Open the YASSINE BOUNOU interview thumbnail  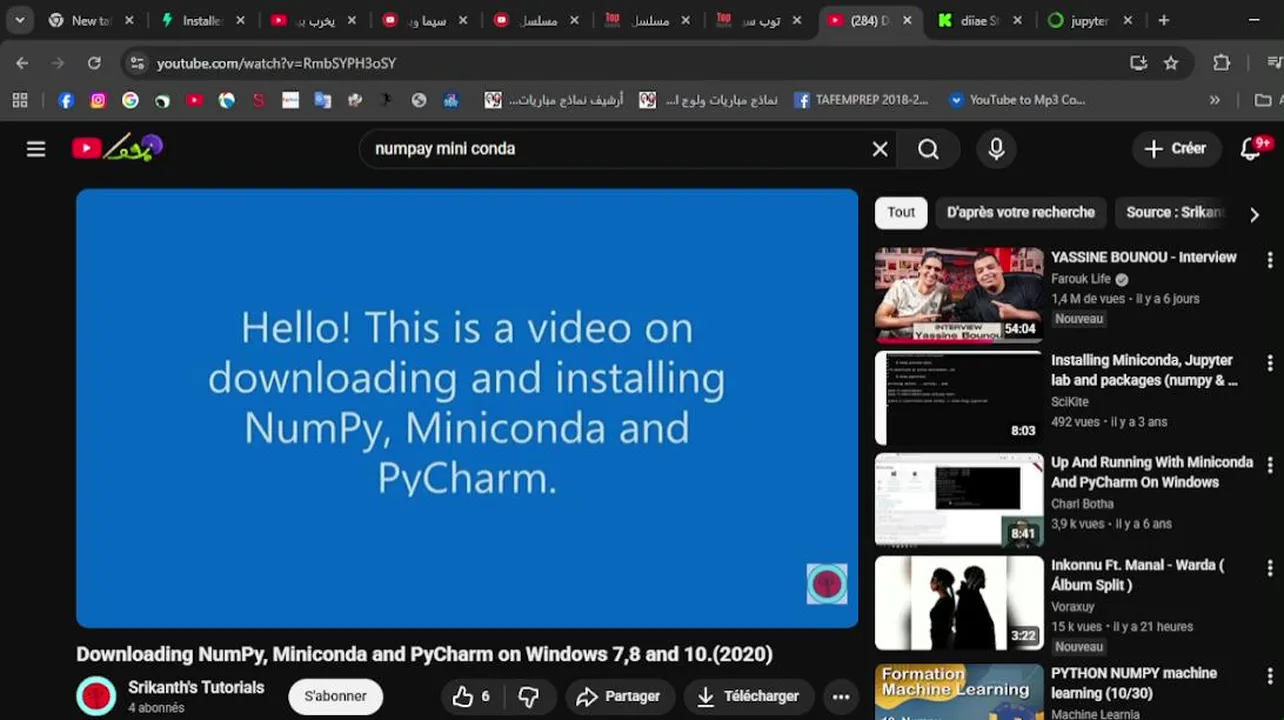(x=959, y=295)
